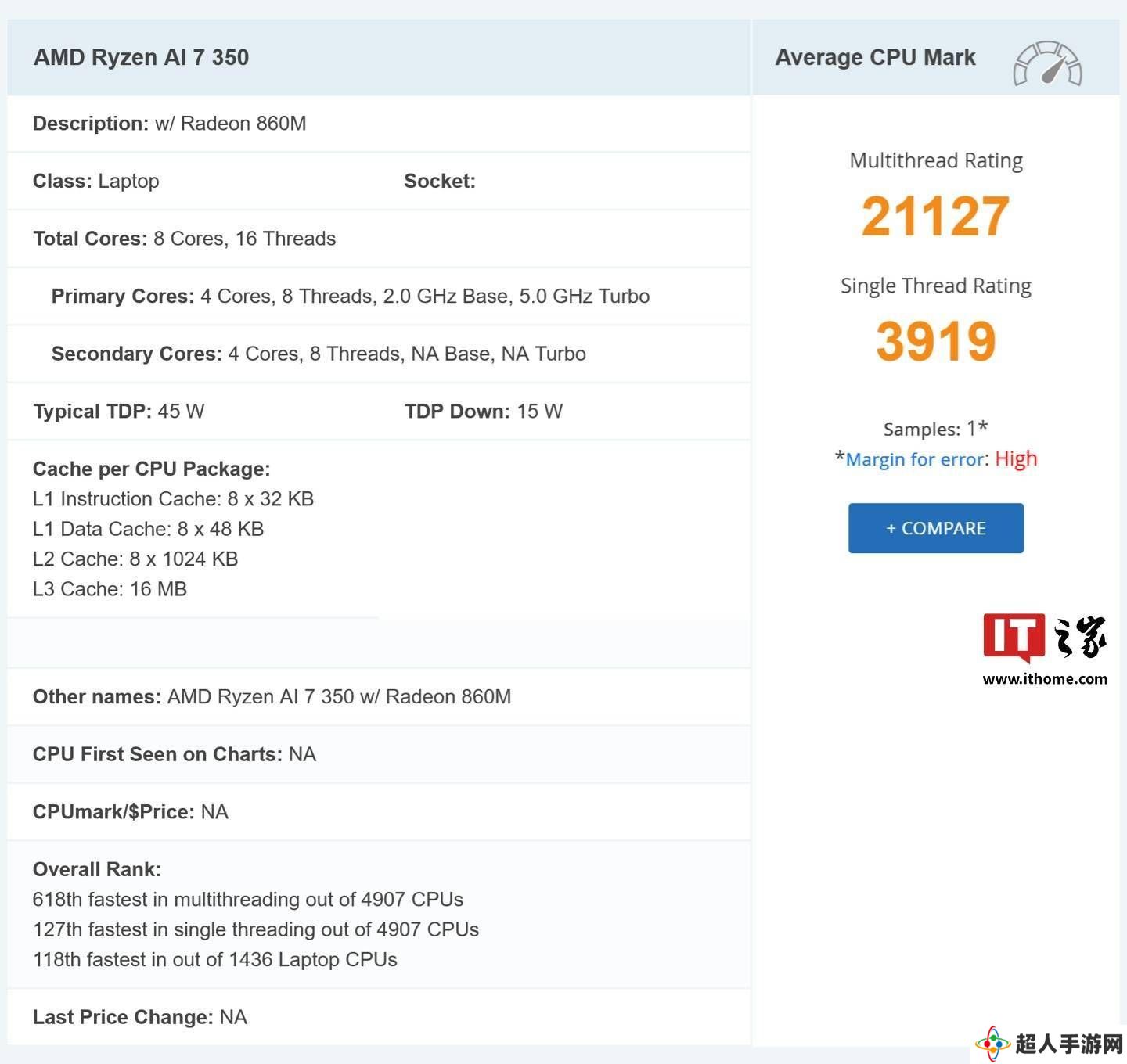Select L1 Instruction Cache: 8 x 32 KB

[x=173, y=499]
